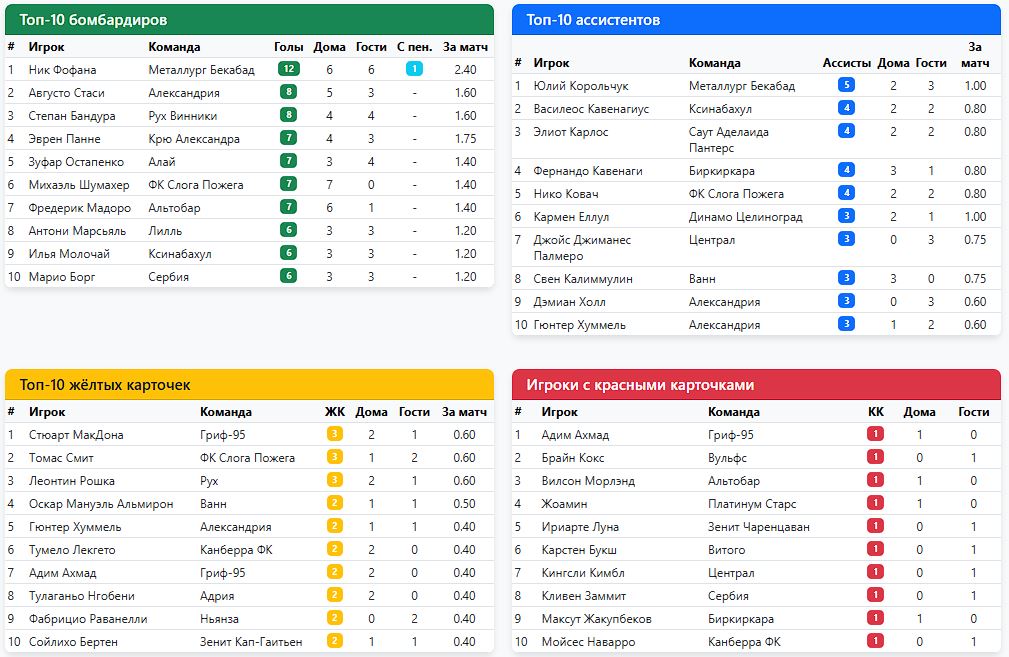The image size is (1009, 657).
Task: Select the Топ-10 бомбардиров panel header
Action: [x=249, y=20]
